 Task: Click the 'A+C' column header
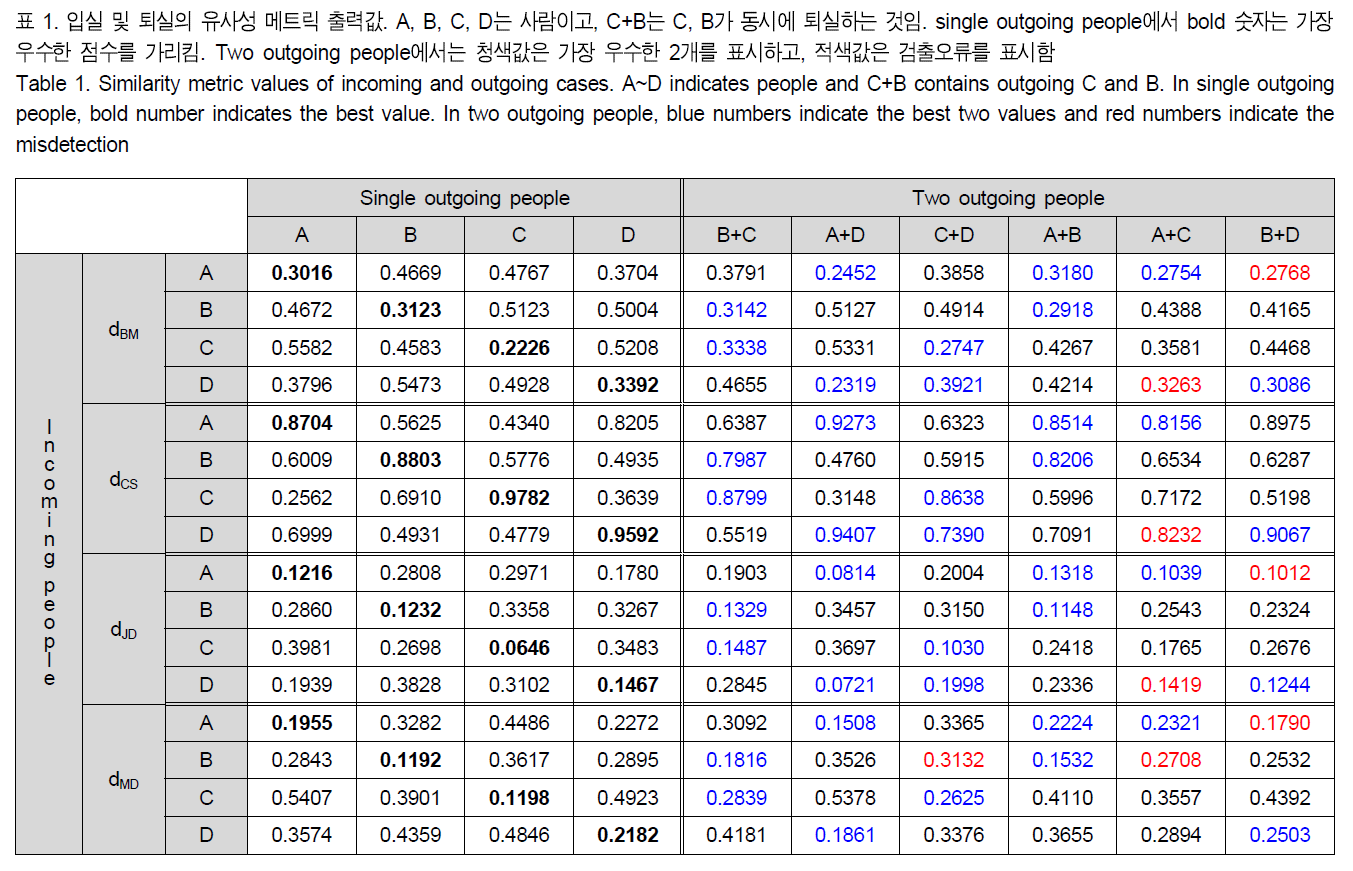1171,235
